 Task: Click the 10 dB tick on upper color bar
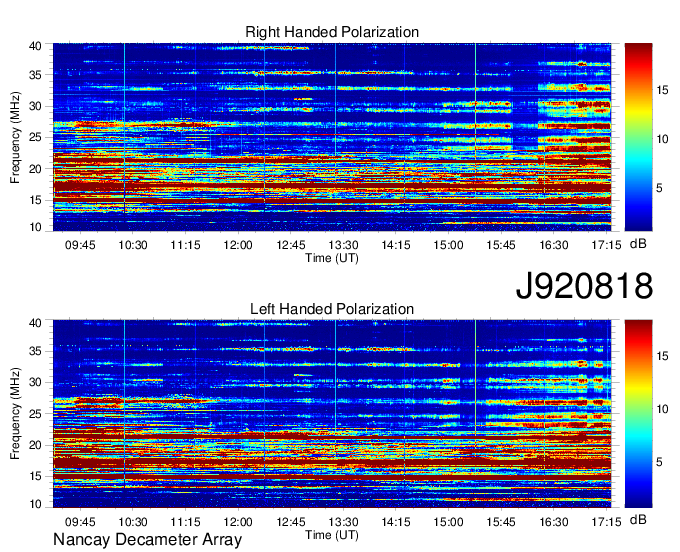[662, 139]
